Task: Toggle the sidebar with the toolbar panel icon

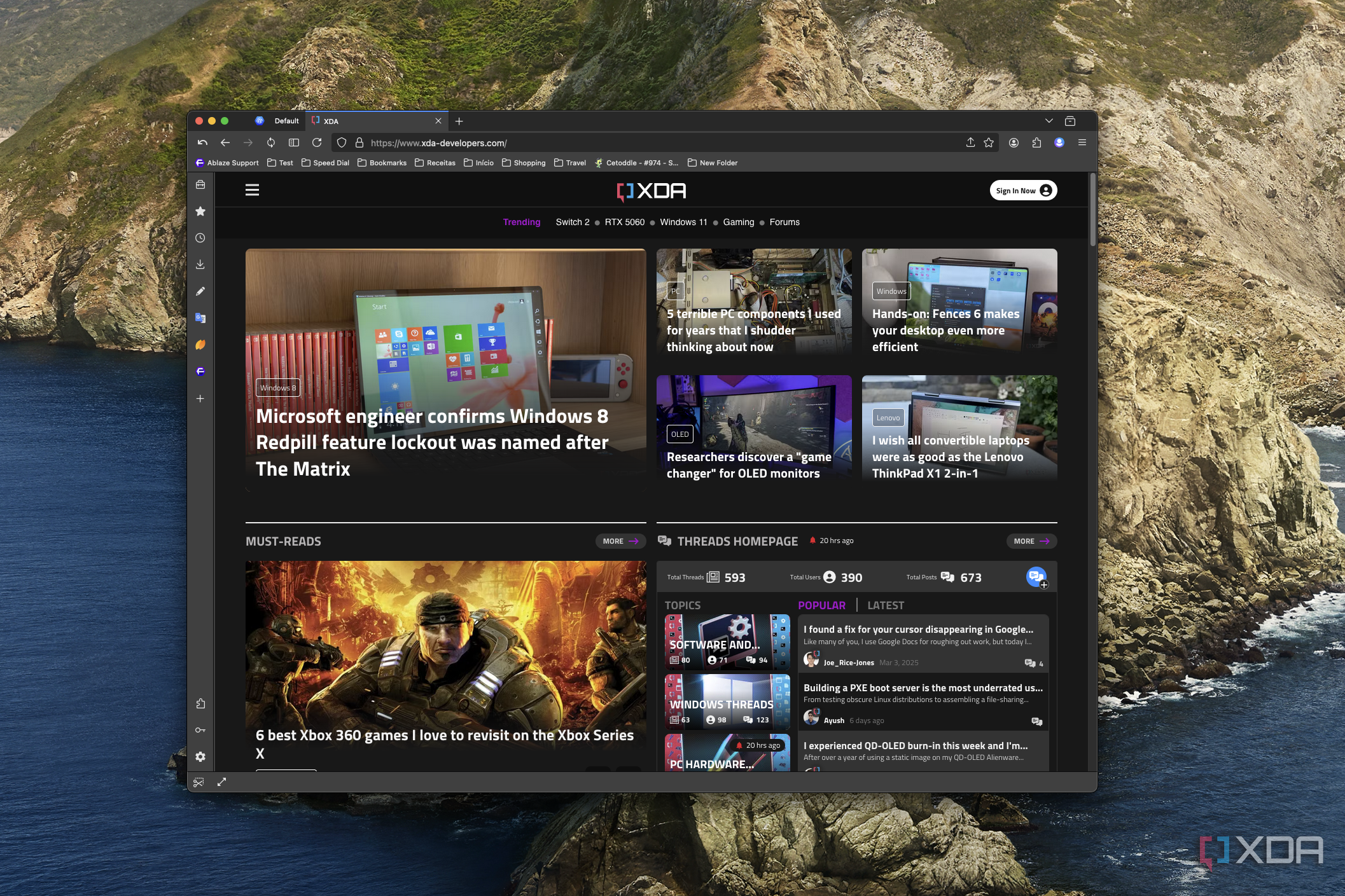Action: (x=294, y=143)
